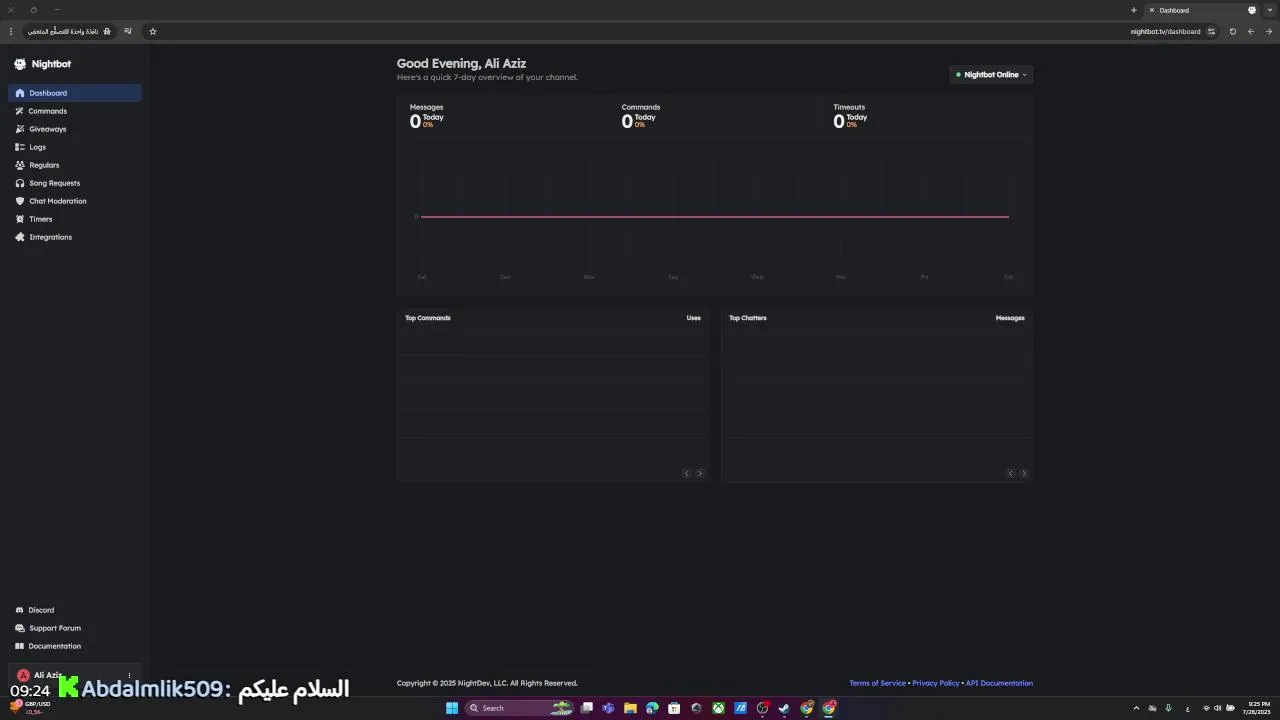Image resolution: width=1280 pixels, height=720 pixels.
Task: Go to next page of Top Commands
Action: (x=700, y=473)
